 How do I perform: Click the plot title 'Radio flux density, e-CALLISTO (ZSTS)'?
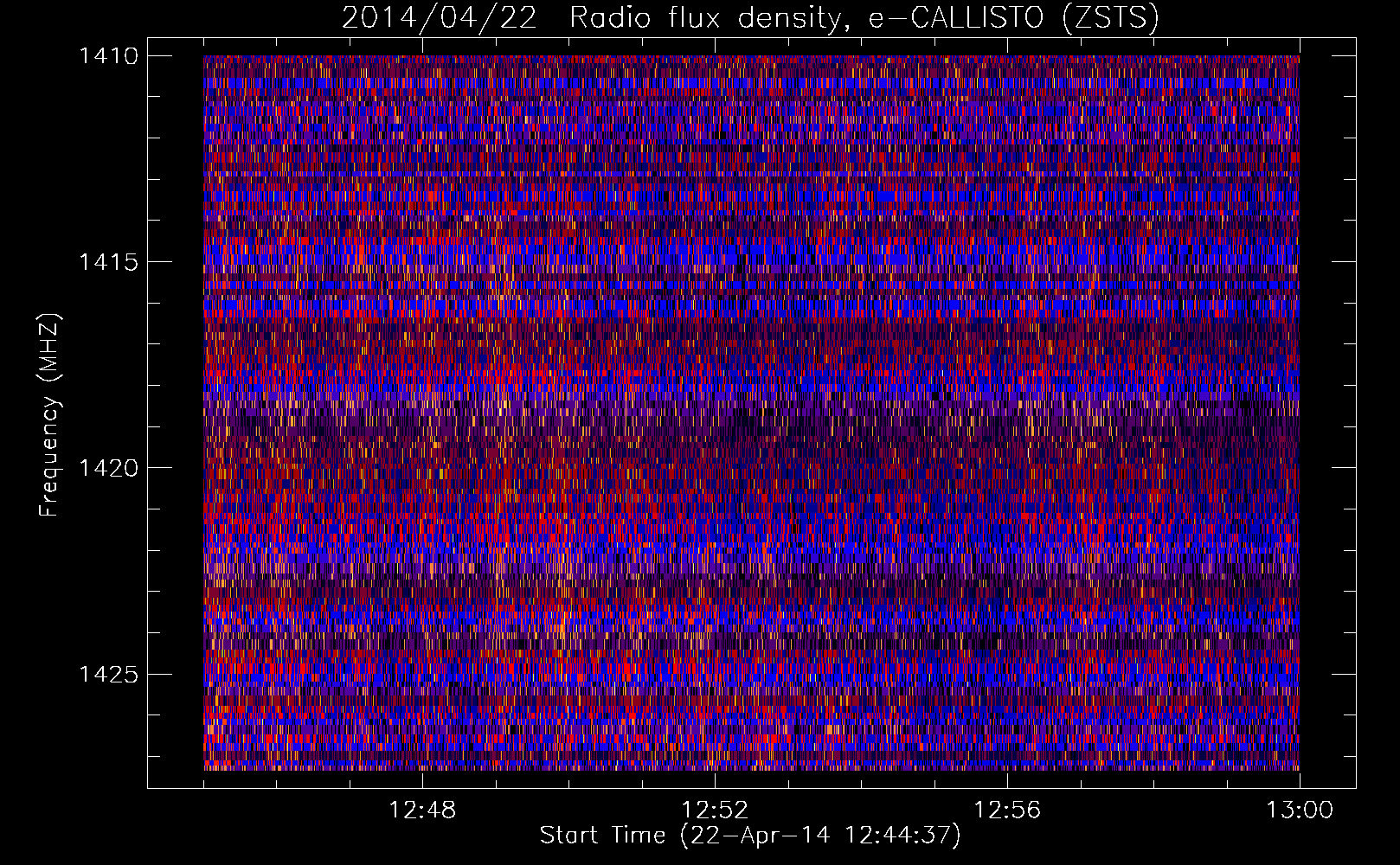pyautogui.click(x=864, y=18)
